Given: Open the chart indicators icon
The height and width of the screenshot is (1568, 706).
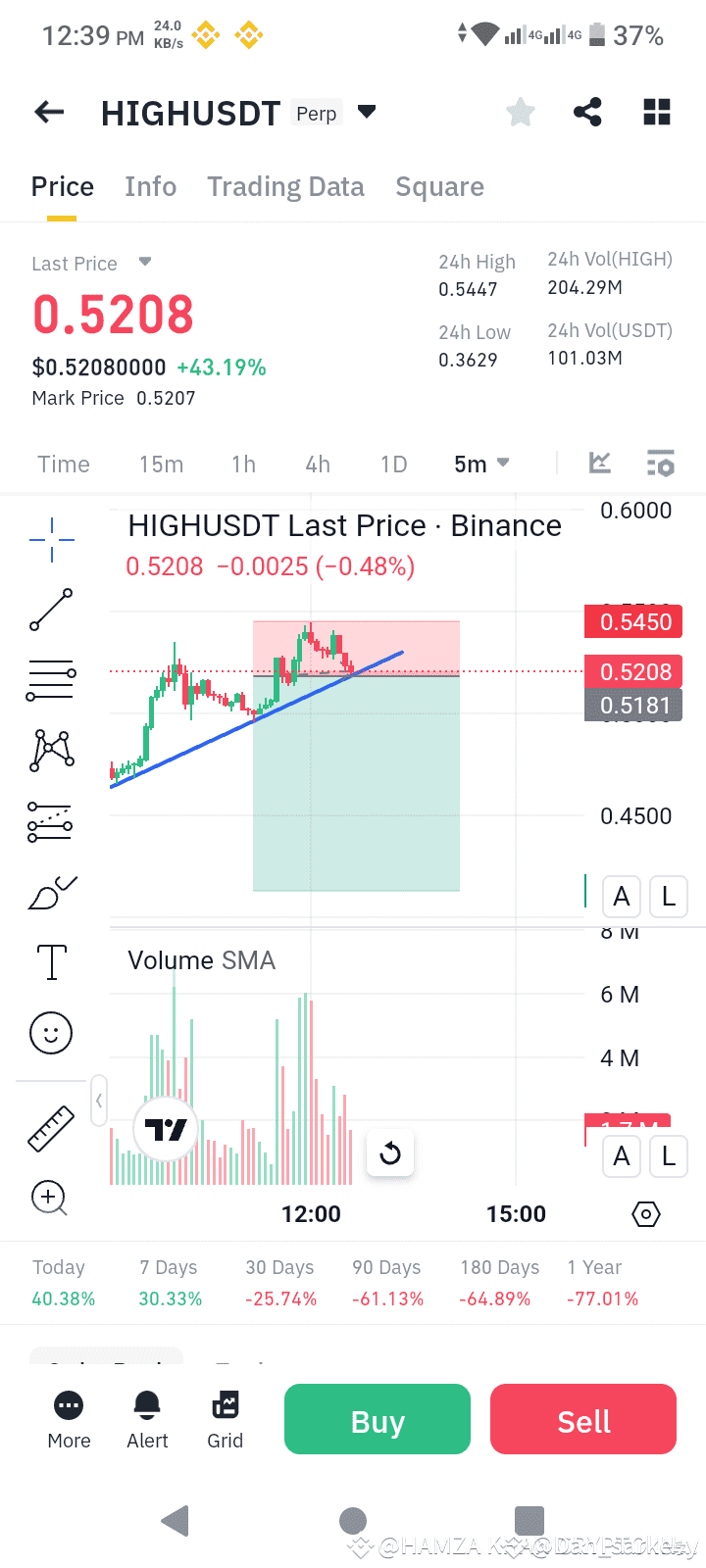Looking at the screenshot, I should click(x=600, y=463).
